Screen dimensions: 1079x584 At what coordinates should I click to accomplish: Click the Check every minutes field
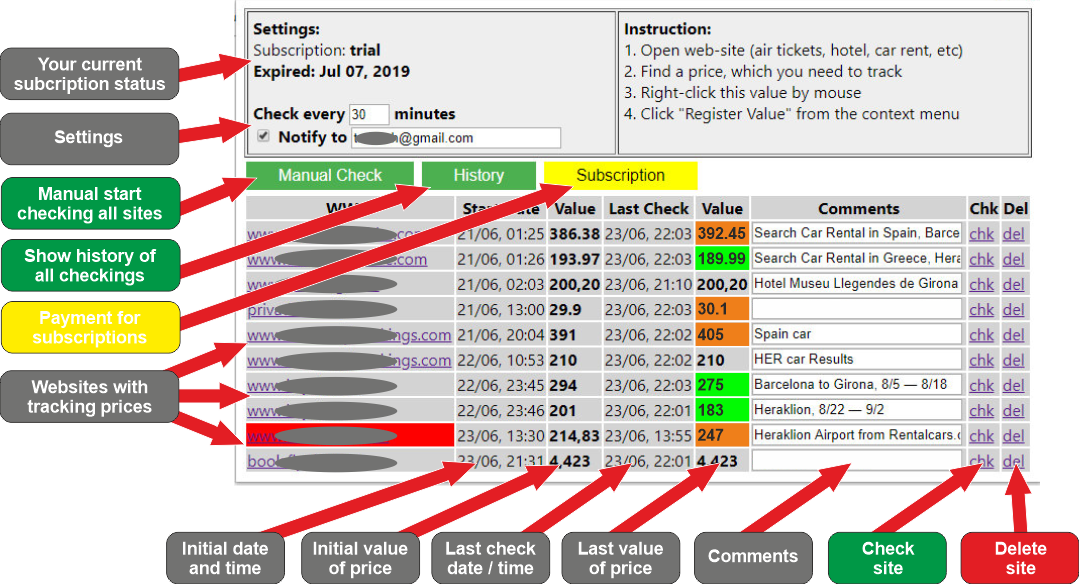coord(369,115)
